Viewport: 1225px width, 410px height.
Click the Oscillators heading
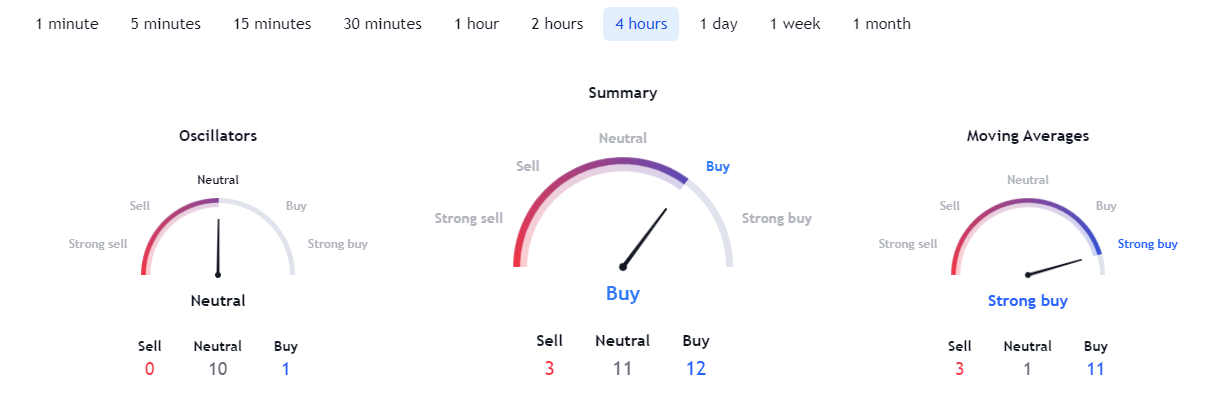coord(218,136)
